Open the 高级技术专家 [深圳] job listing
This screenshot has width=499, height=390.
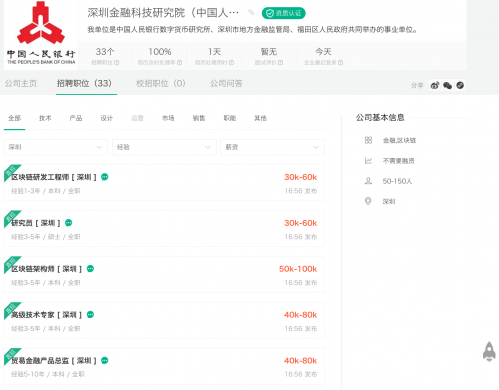click(46, 315)
